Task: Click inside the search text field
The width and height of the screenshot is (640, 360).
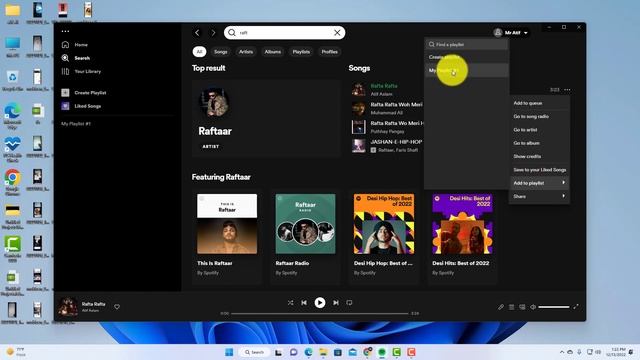Action: tap(284, 33)
